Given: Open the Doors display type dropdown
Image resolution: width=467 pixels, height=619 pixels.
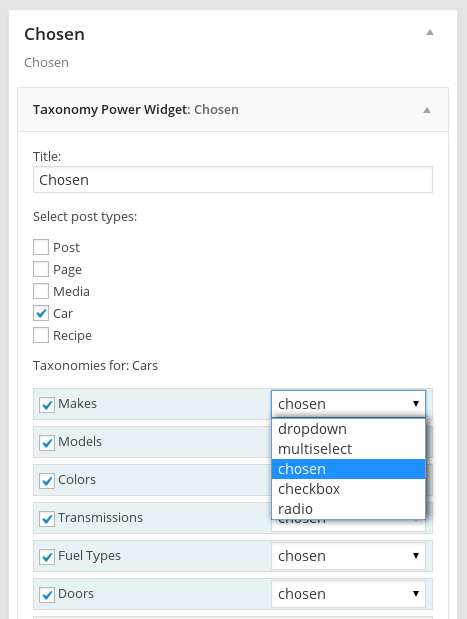Looking at the screenshot, I should (348, 594).
